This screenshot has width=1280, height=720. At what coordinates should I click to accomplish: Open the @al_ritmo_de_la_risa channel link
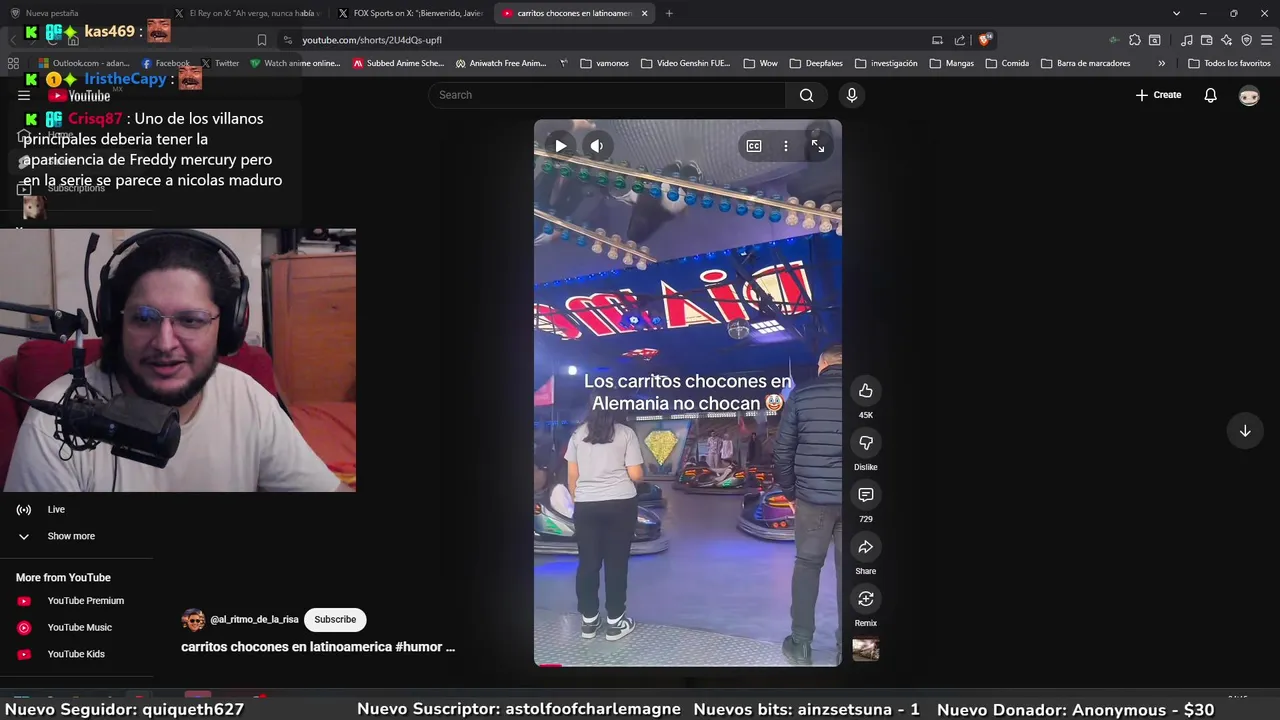tap(254, 620)
